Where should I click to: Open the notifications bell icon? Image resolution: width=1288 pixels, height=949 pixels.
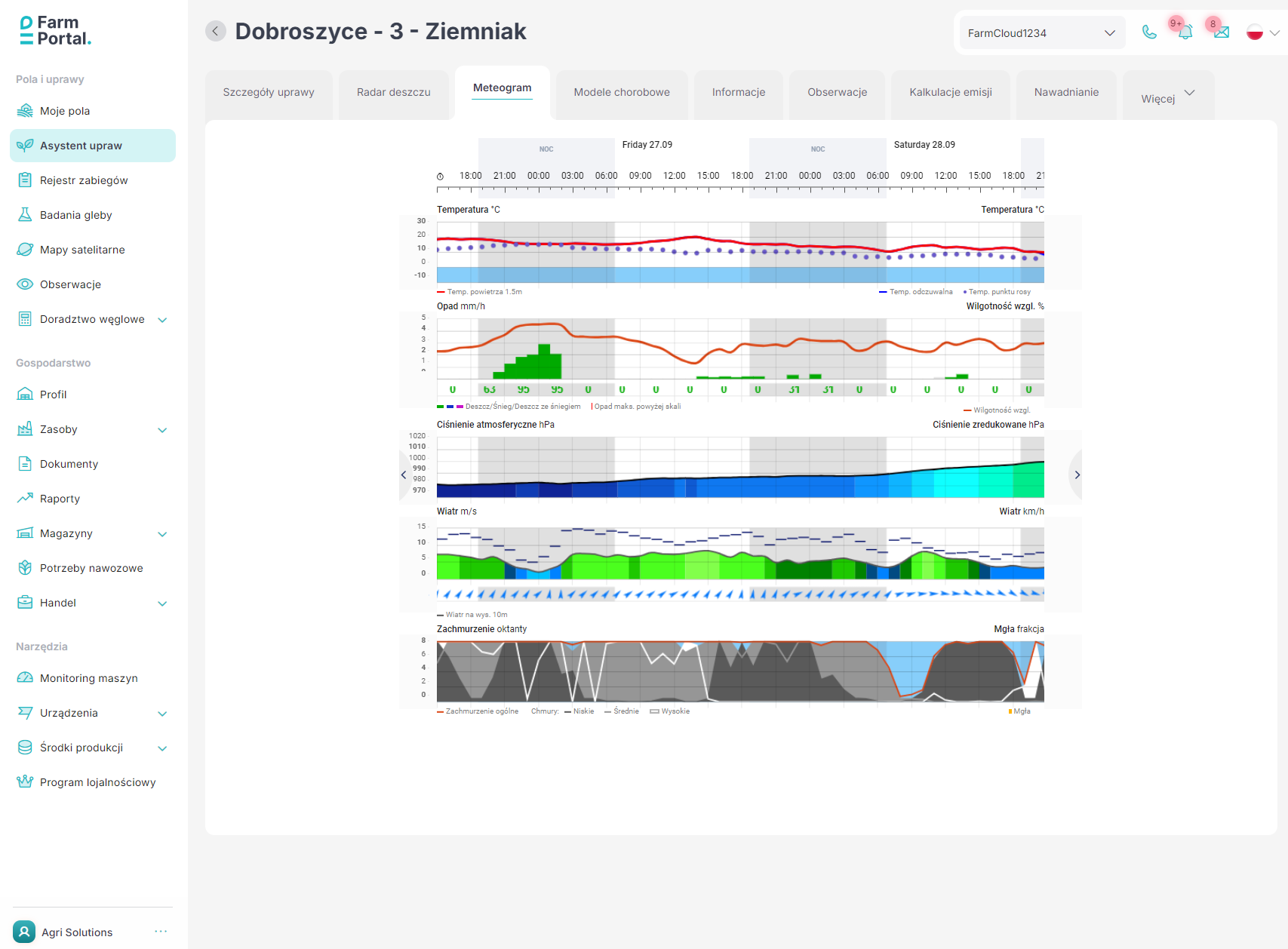tap(1185, 32)
